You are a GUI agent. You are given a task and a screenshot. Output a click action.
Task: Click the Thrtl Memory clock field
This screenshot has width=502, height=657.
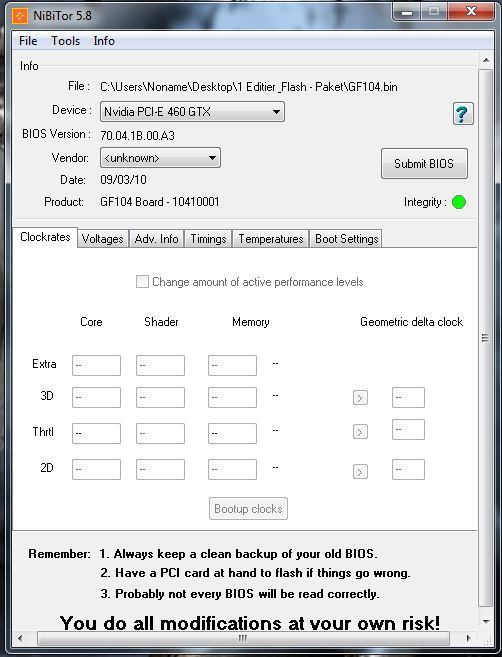[x=232, y=433]
